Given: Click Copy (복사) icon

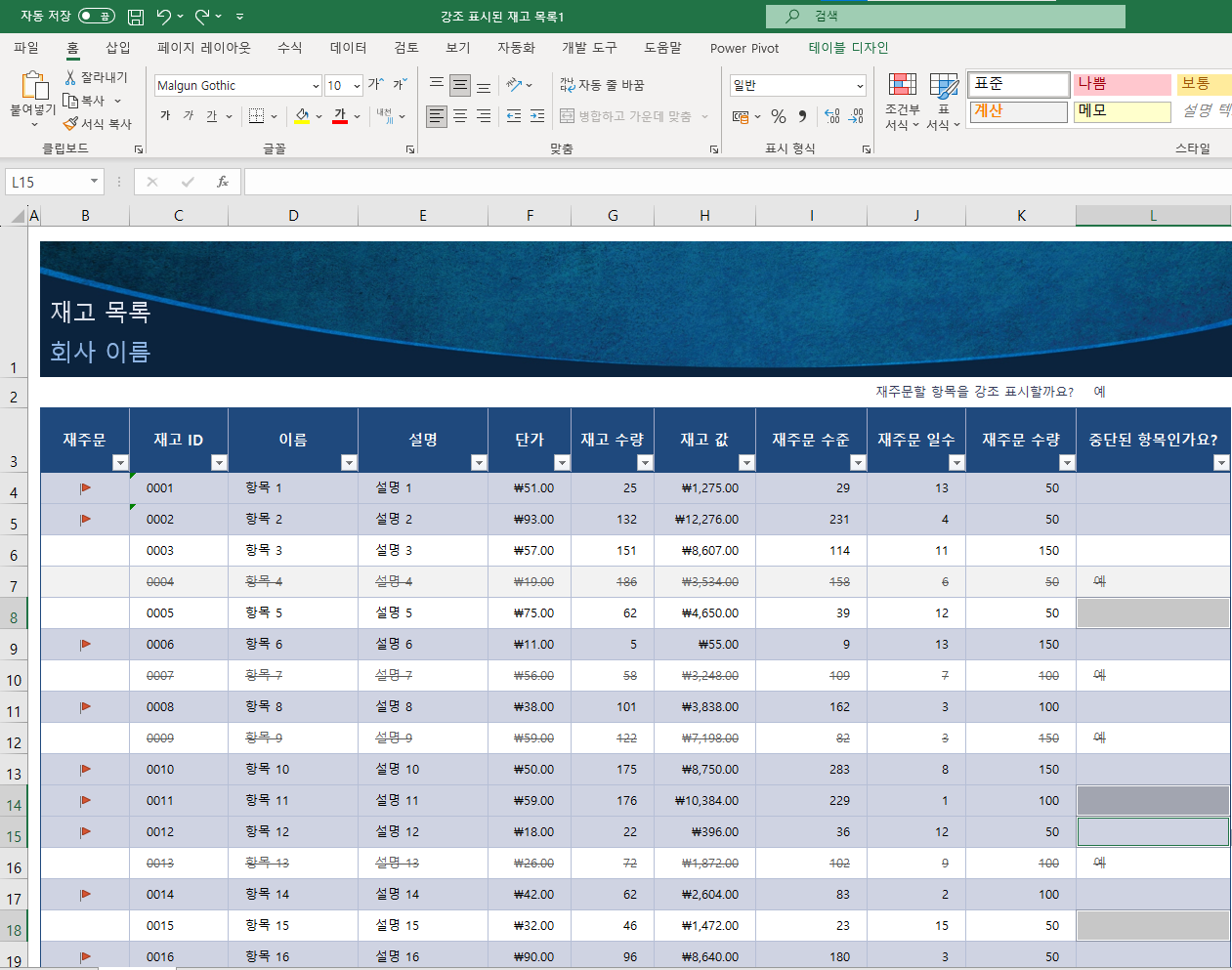Looking at the screenshot, I should coord(70,101).
